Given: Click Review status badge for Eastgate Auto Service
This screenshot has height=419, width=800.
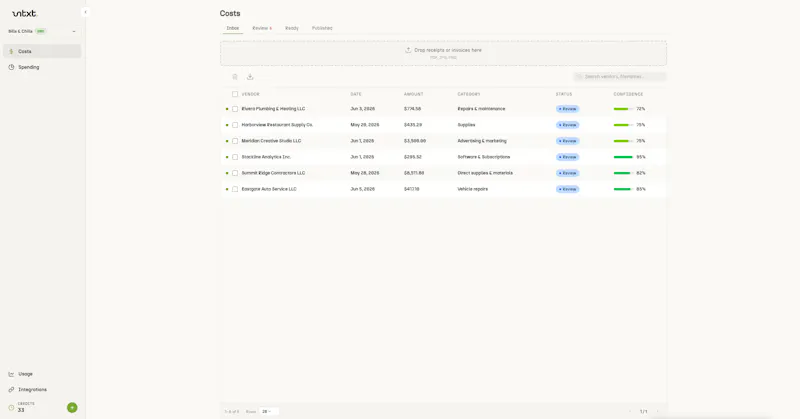Looking at the screenshot, I should pyautogui.click(x=567, y=189).
